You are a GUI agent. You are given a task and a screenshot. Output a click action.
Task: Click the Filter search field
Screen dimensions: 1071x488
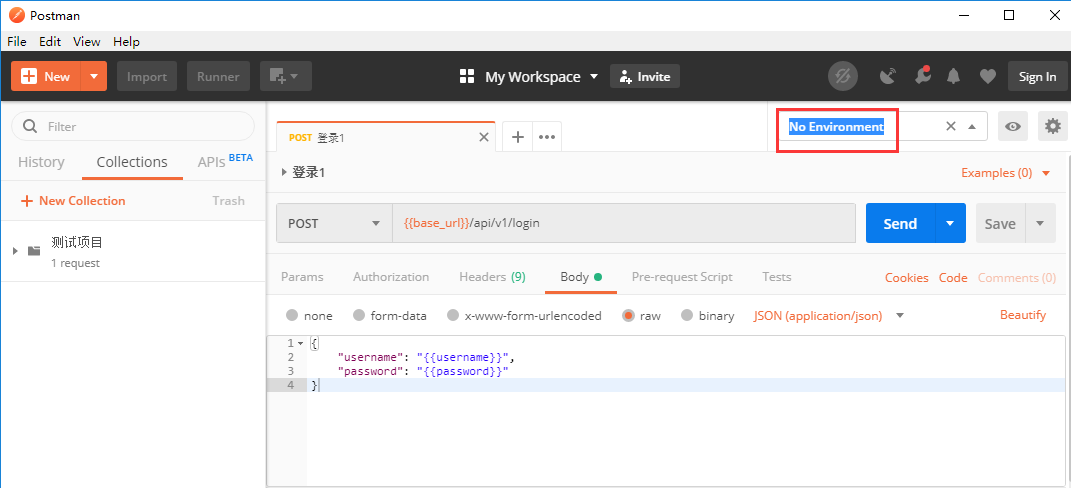pyautogui.click(x=133, y=126)
